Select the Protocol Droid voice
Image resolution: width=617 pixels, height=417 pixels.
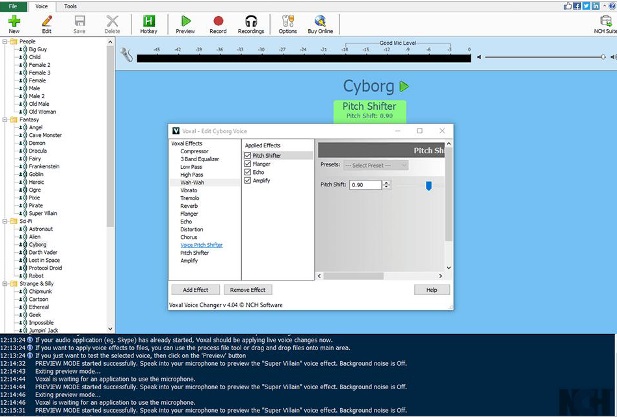(45, 268)
